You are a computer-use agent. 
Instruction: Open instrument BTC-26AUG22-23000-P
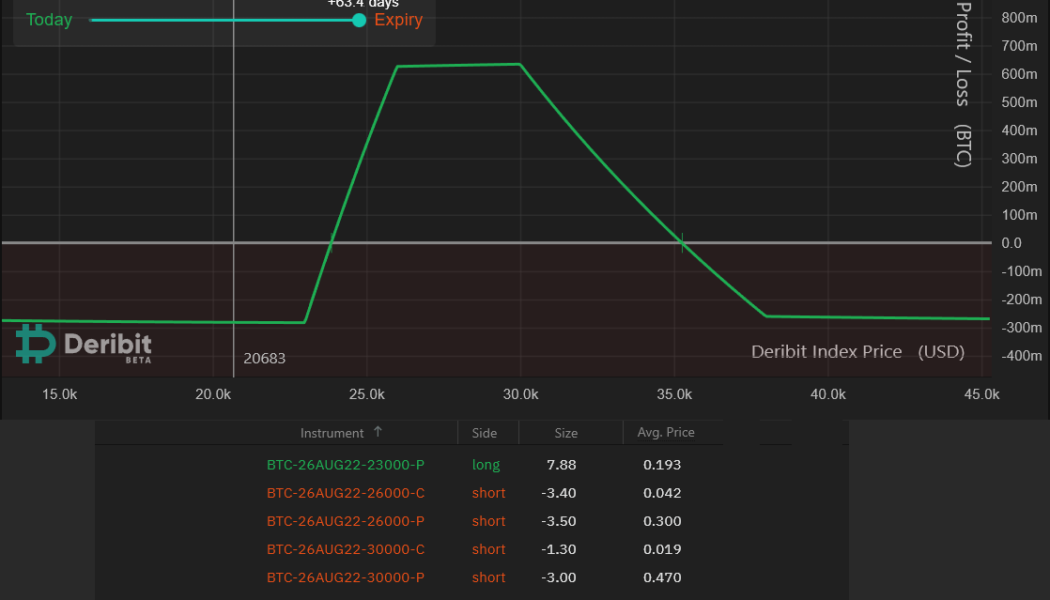coord(343,464)
